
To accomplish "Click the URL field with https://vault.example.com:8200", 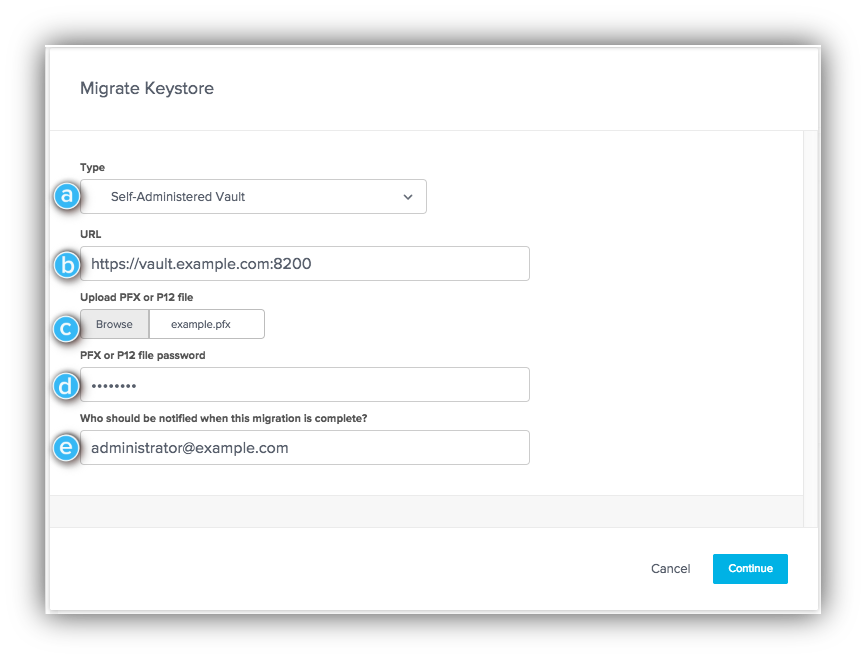I will coord(305,263).
